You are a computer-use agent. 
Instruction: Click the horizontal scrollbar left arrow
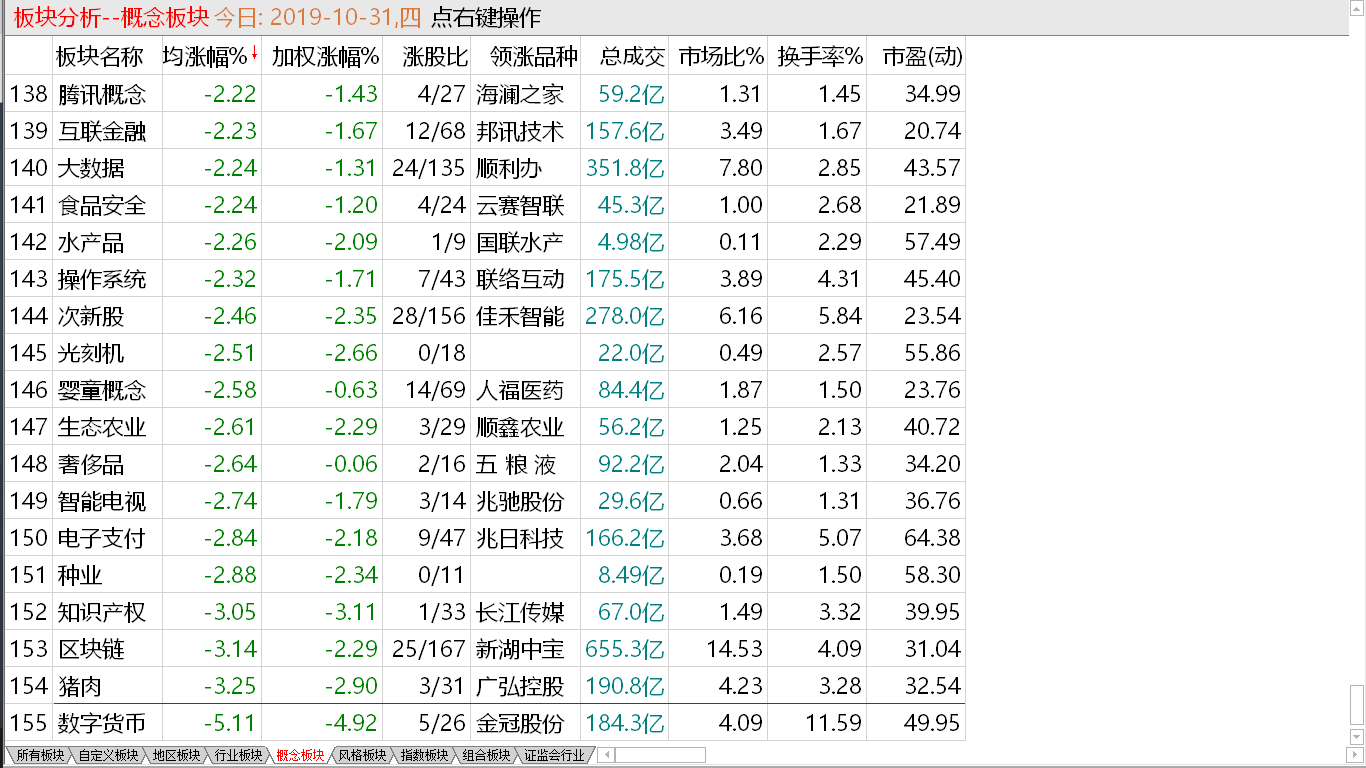pos(607,755)
